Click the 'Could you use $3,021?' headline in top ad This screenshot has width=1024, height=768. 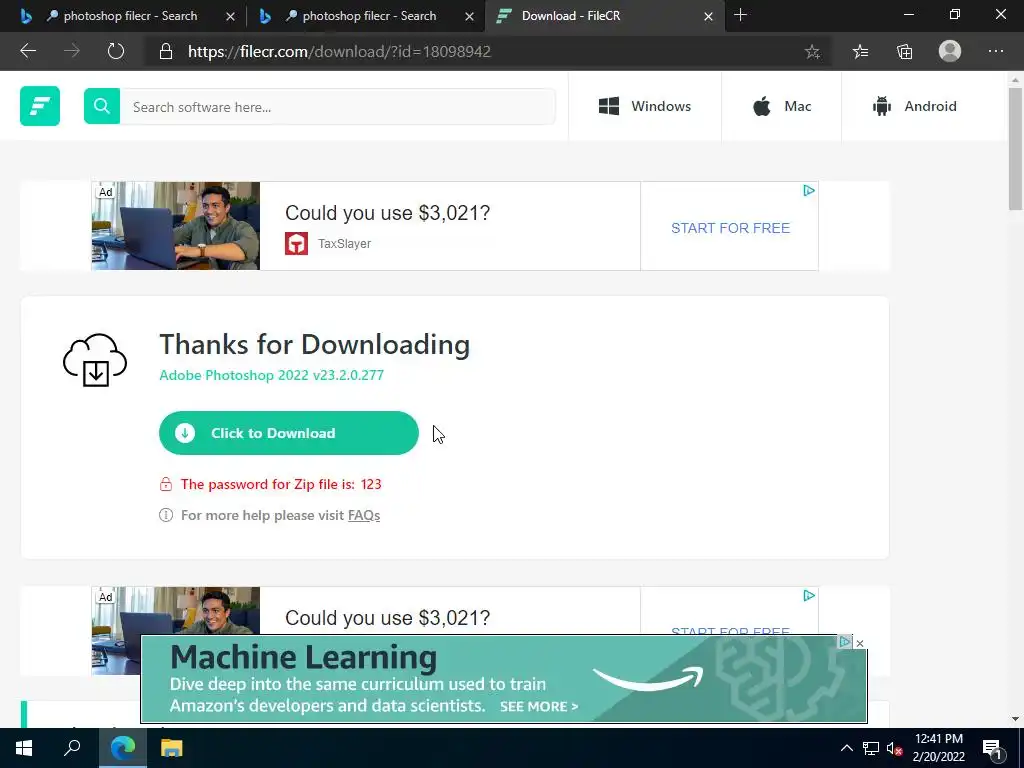coord(387,213)
